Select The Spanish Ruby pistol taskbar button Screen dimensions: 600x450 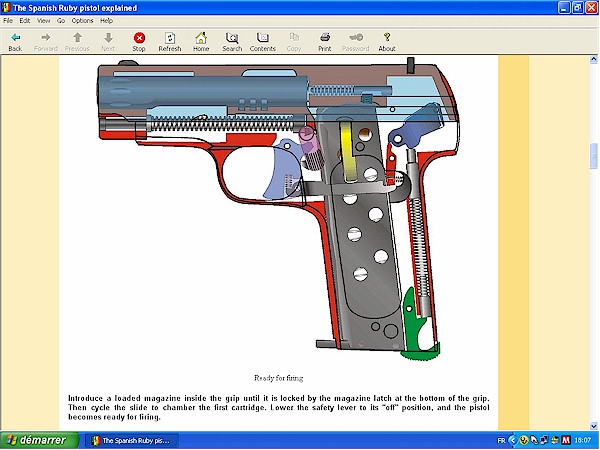click(132, 440)
